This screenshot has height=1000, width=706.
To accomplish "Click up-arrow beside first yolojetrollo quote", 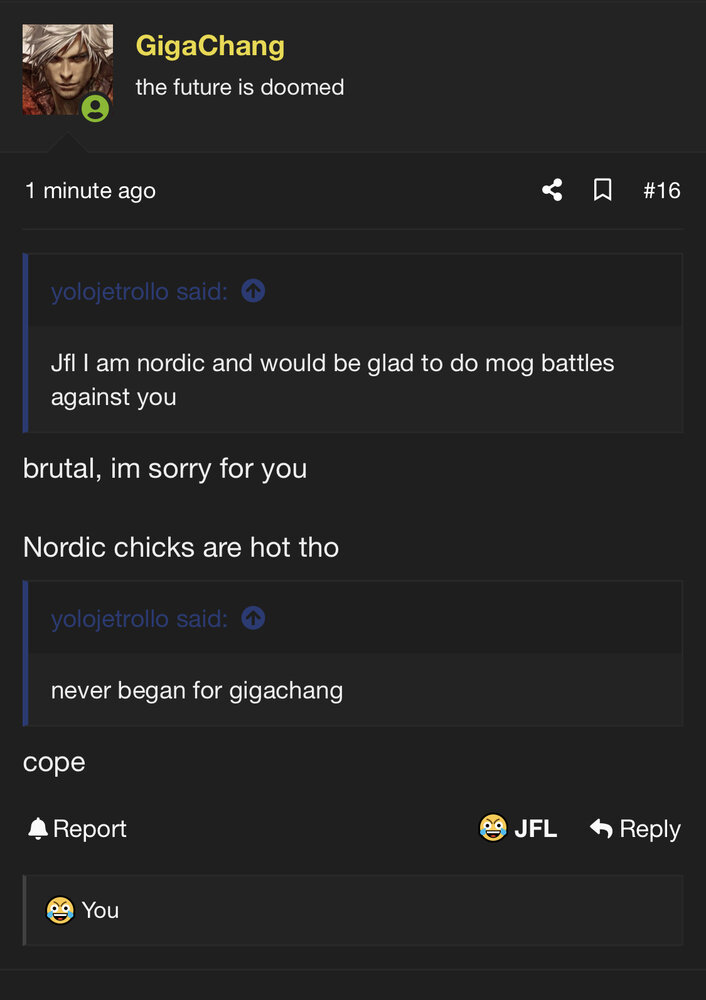I will pos(254,291).
